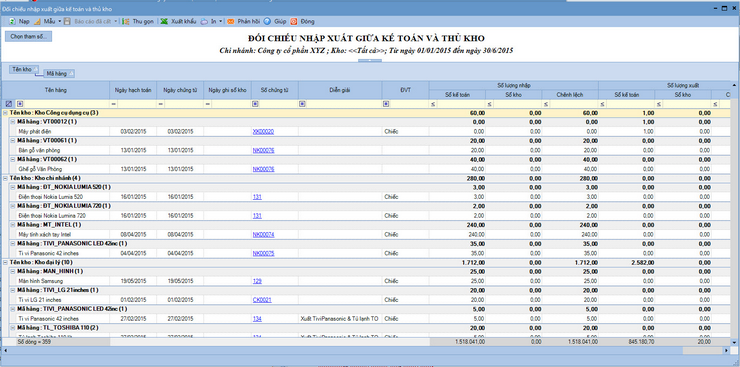Click the Tên kho grouping chip
The height and width of the screenshot is (367, 740).
pos(24,69)
